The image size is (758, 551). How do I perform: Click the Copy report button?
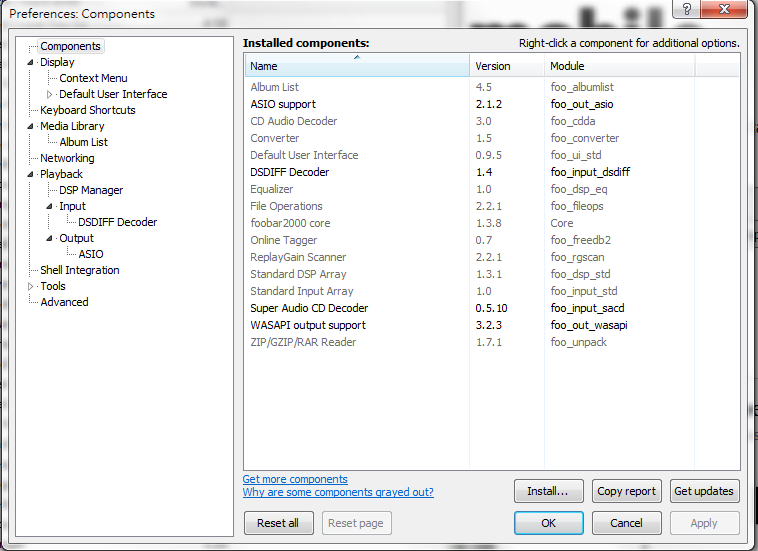coord(627,491)
